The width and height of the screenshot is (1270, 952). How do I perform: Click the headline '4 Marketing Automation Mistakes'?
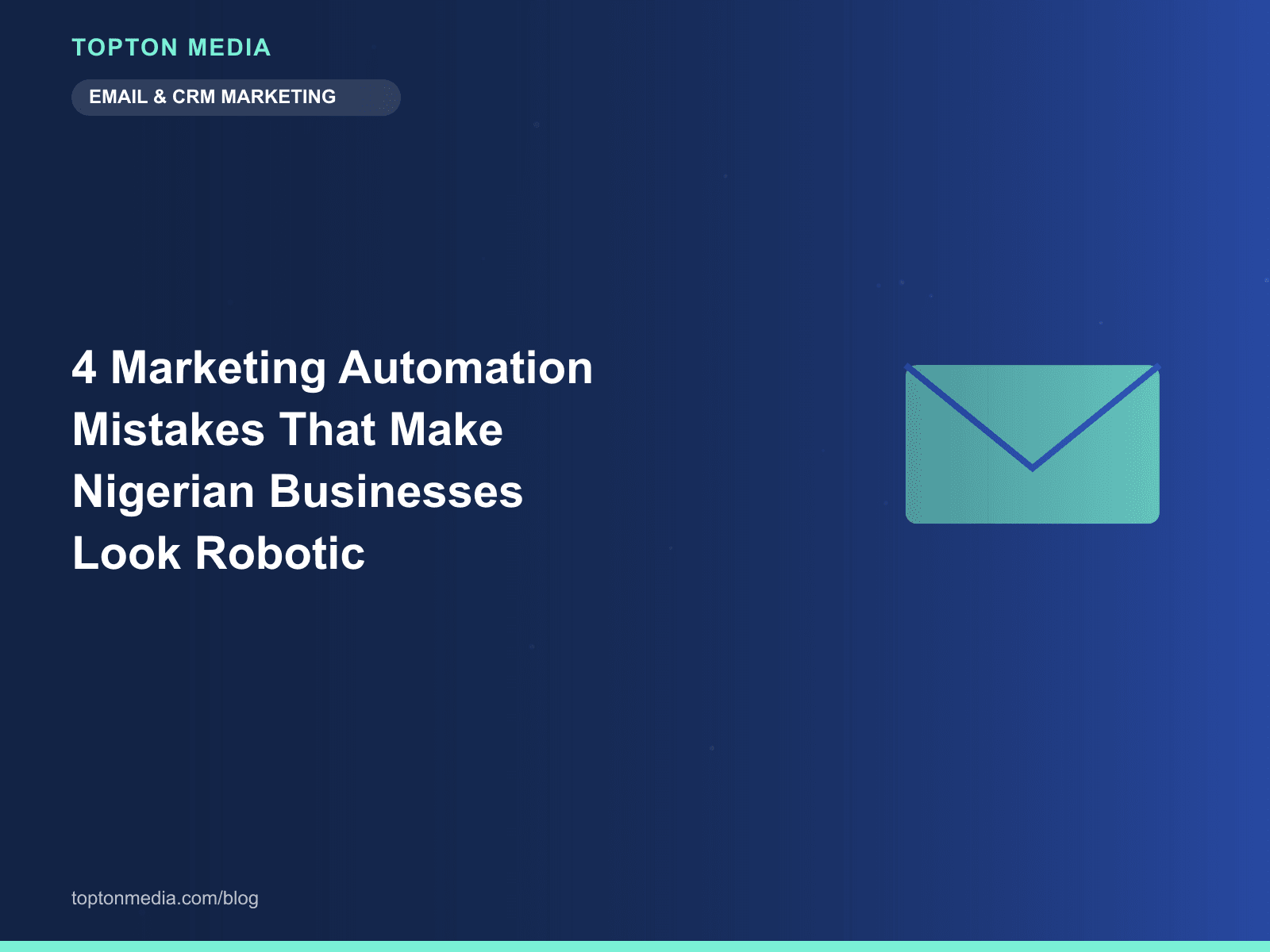333,460
